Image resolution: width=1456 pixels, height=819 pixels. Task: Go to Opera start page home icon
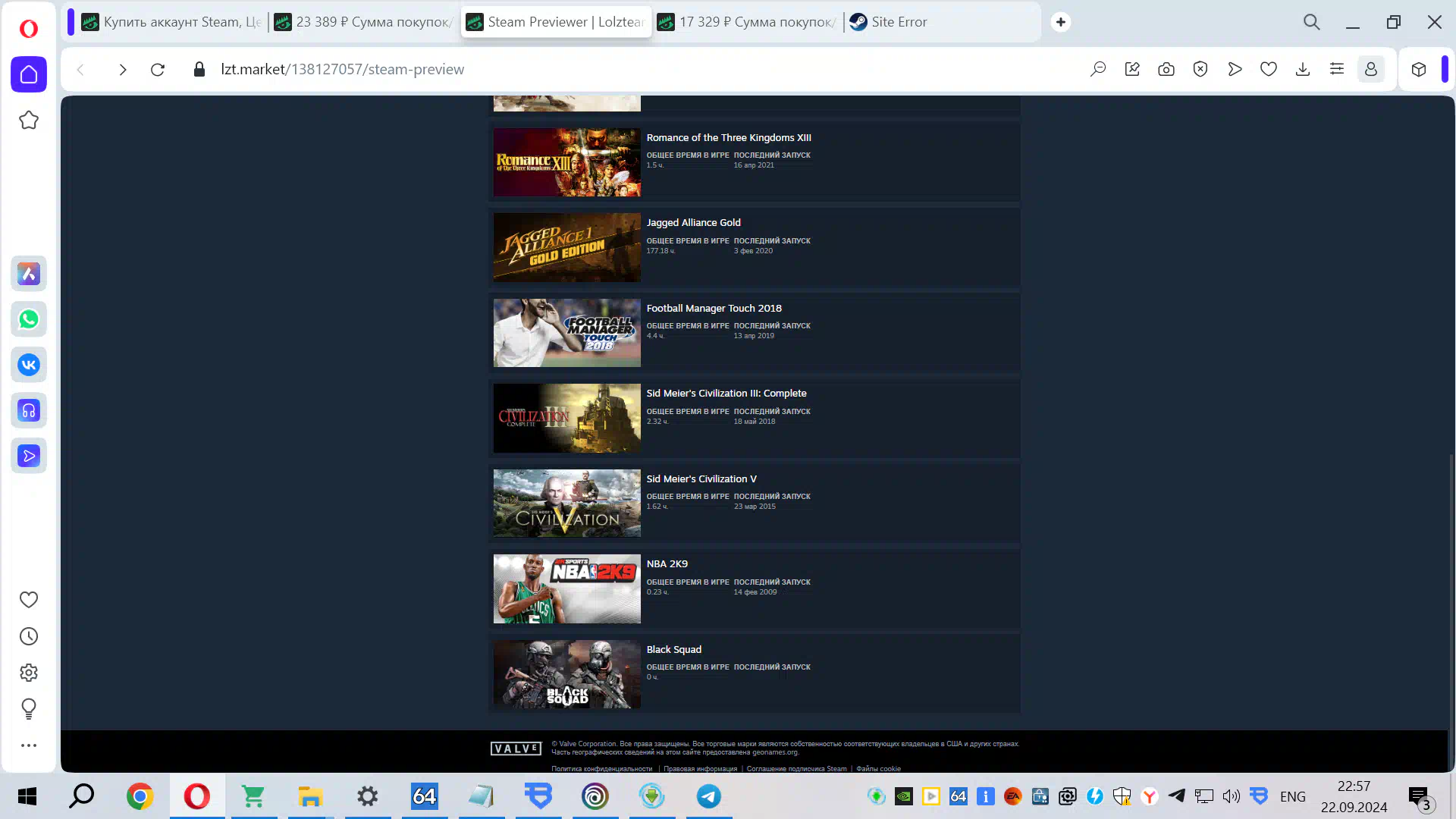pyautogui.click(x=29, y=74)
